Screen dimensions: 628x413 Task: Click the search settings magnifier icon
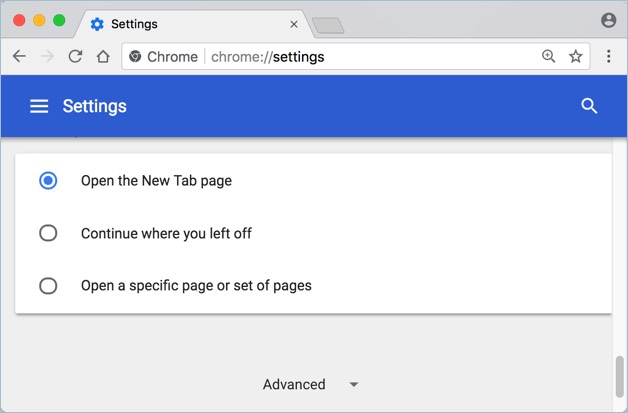tap(589, 106)
